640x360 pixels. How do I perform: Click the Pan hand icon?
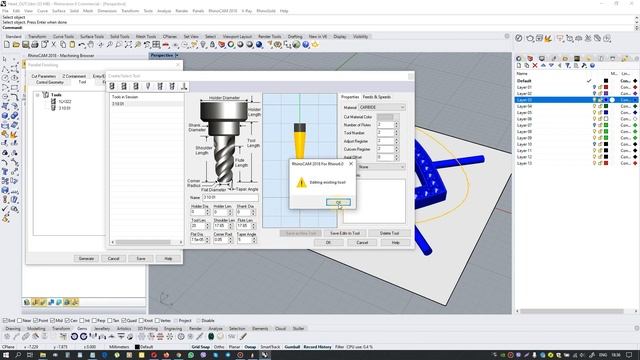point(91,44)
